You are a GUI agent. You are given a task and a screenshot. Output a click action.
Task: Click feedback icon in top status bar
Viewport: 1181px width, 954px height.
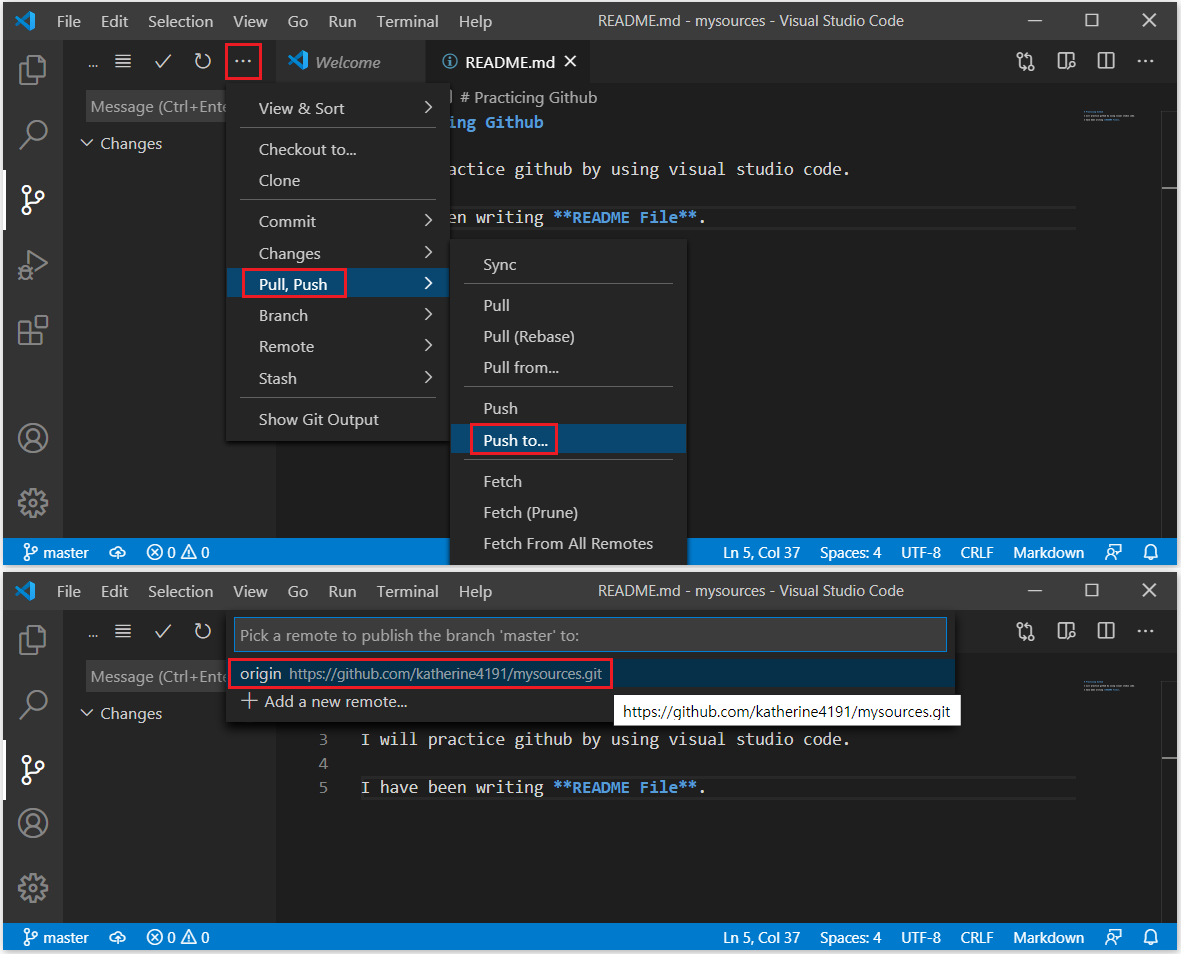[1113, 553]
